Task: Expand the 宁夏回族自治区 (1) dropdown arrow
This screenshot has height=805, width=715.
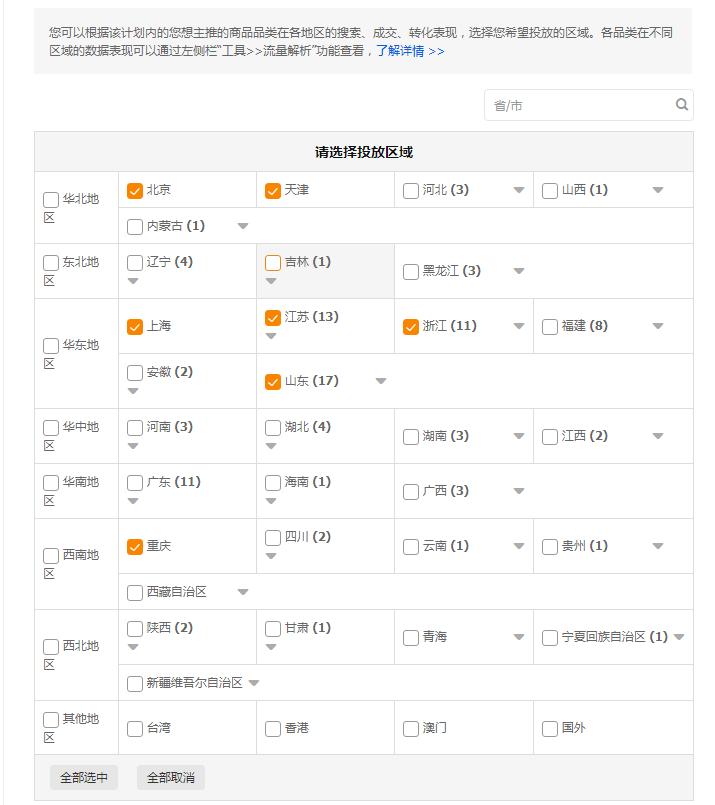Action: point(679,637)
